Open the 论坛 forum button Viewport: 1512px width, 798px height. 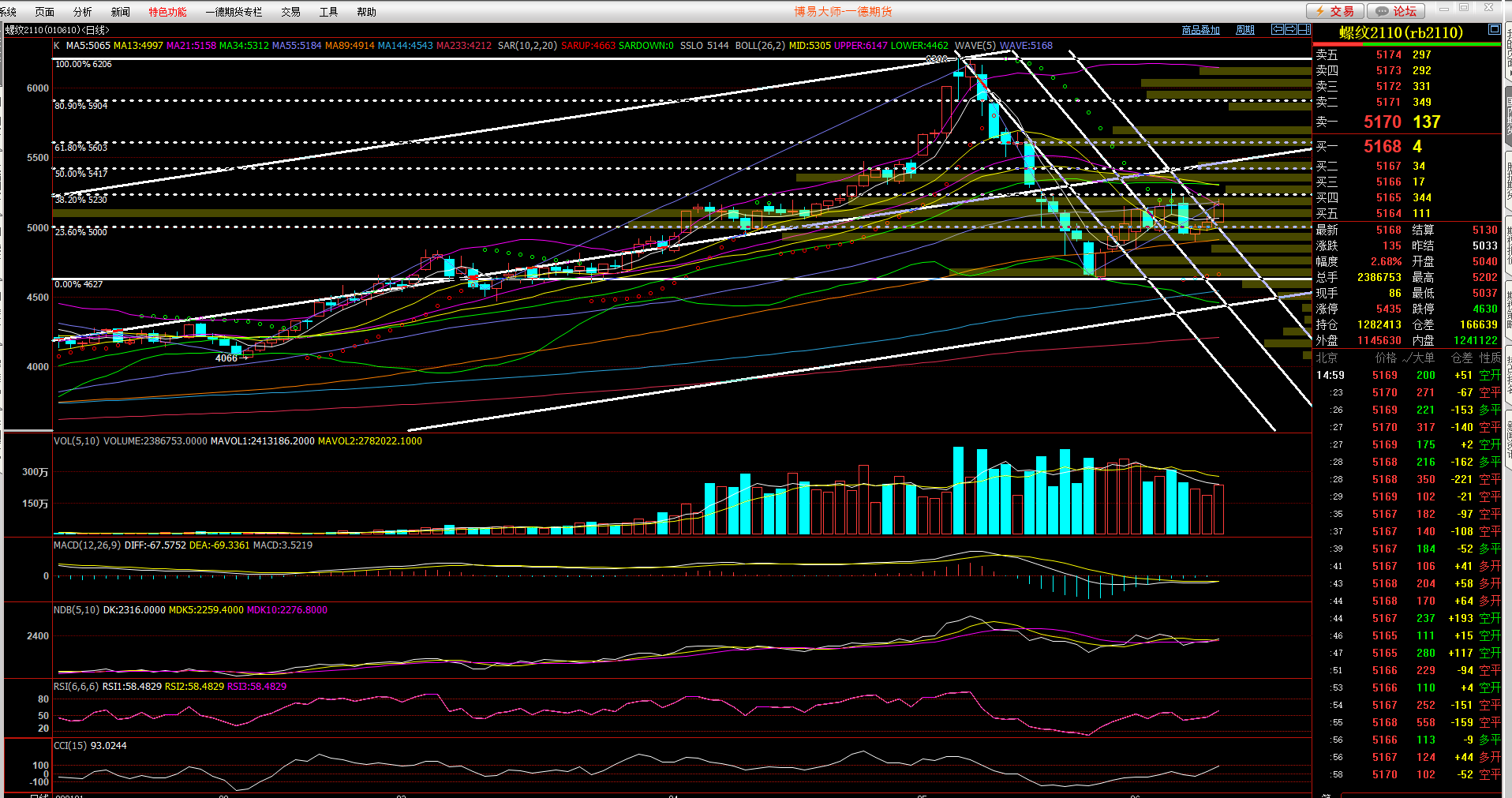(1396, 11)
